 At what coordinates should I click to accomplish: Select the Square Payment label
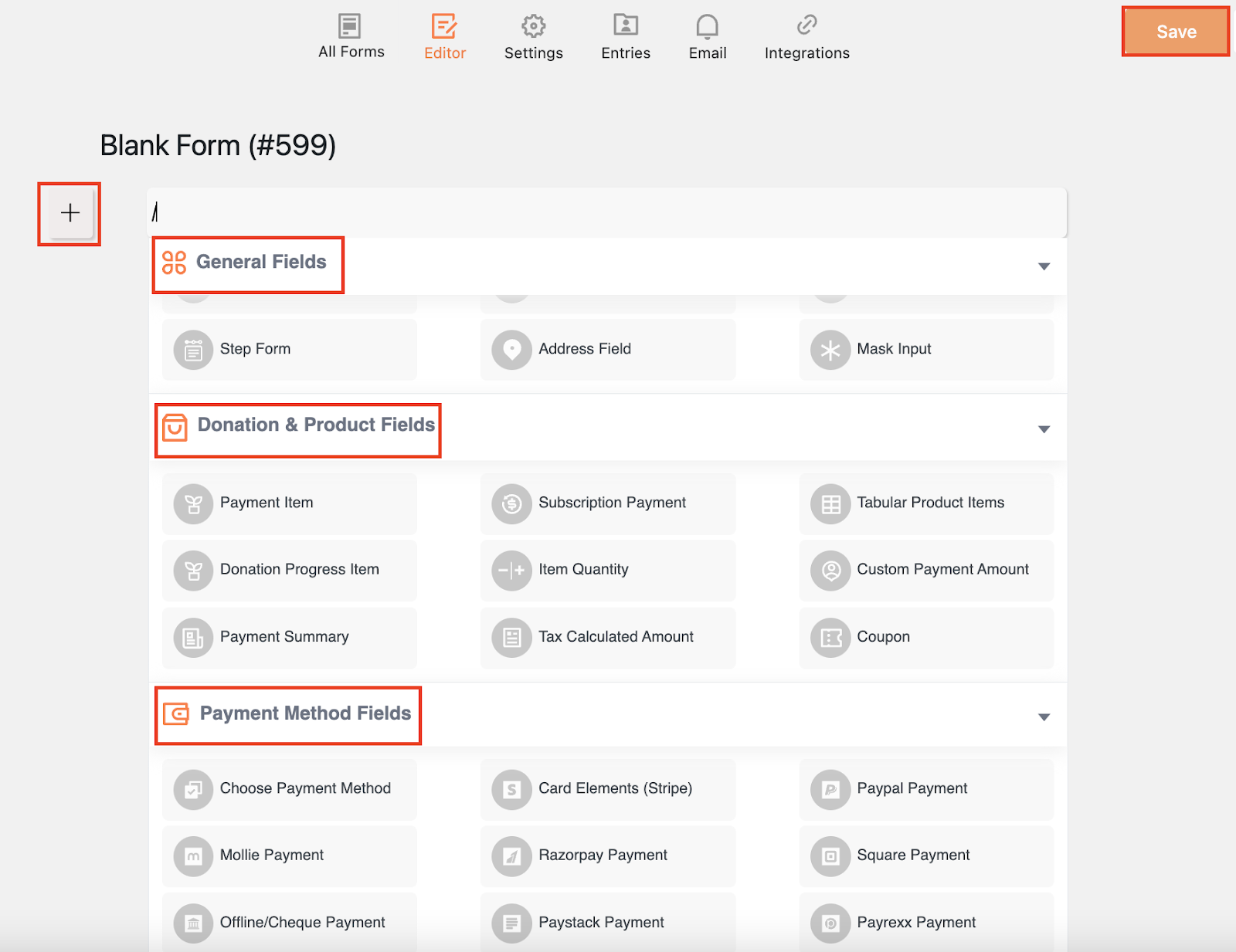913,855
